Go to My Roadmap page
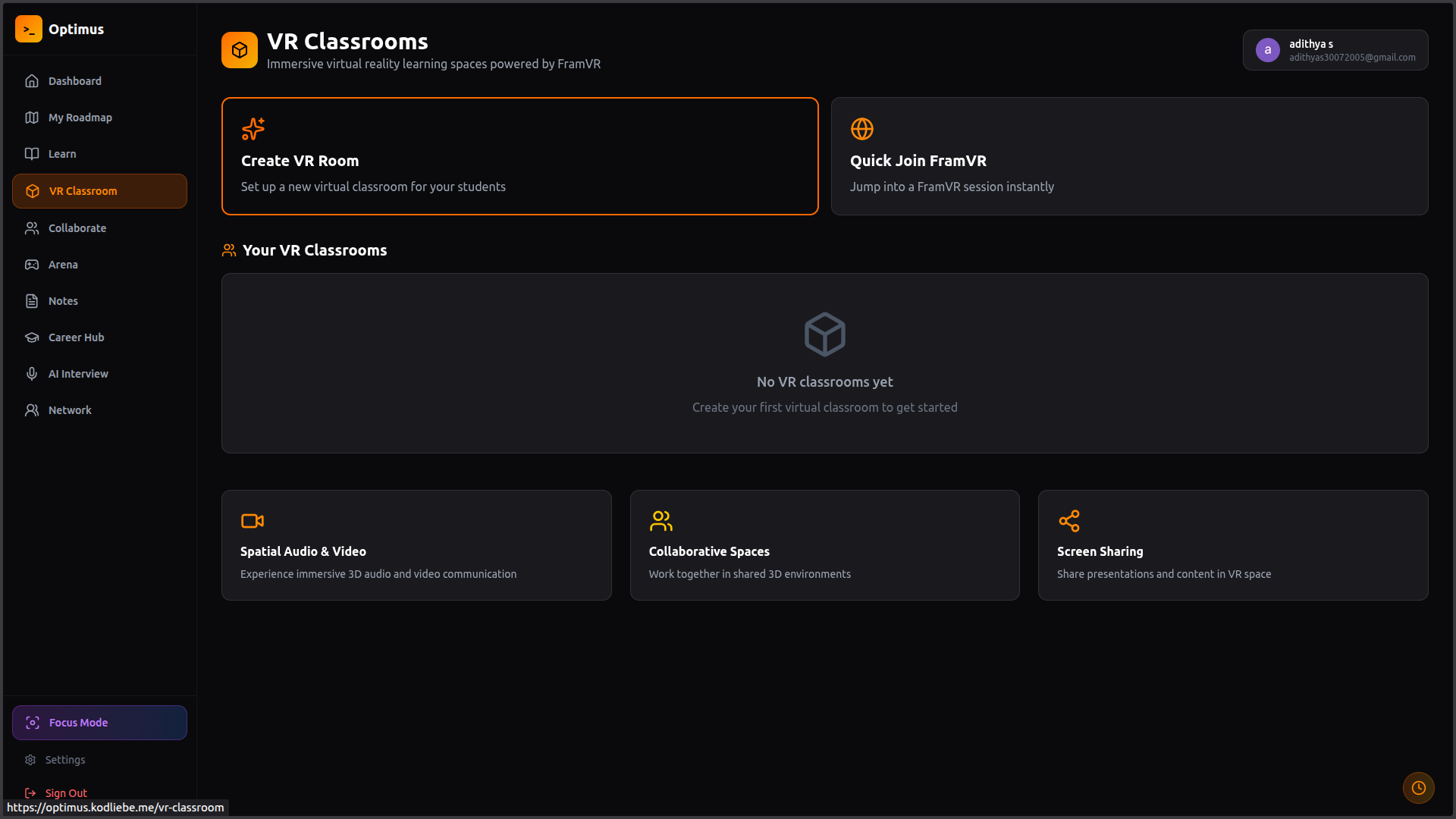The image size is (1456, 819). click(x=80, y=118)
